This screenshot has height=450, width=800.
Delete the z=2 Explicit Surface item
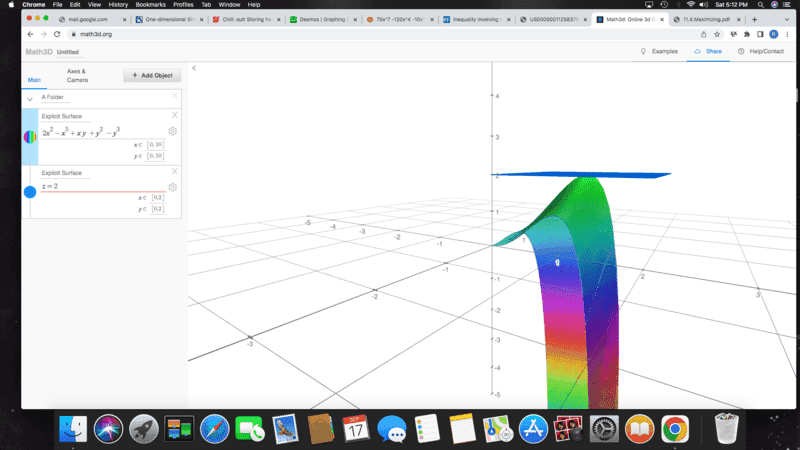point(175,171)
